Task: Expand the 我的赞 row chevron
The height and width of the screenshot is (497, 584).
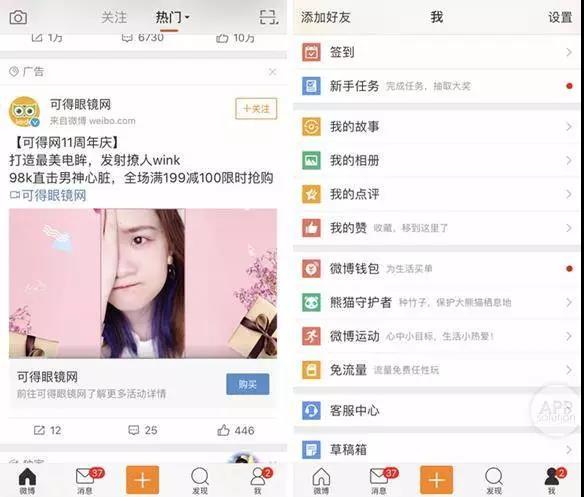Action: (x=569, y=228)
